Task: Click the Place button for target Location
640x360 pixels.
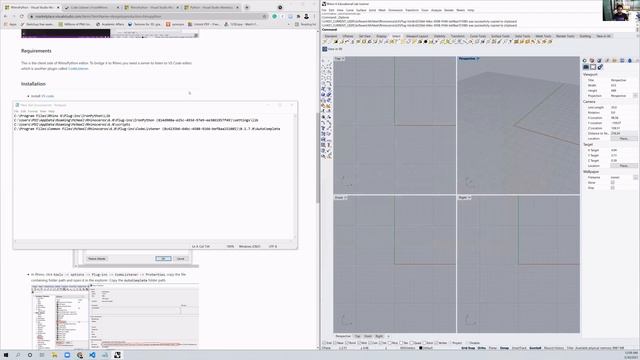Action: coord(624,166)
